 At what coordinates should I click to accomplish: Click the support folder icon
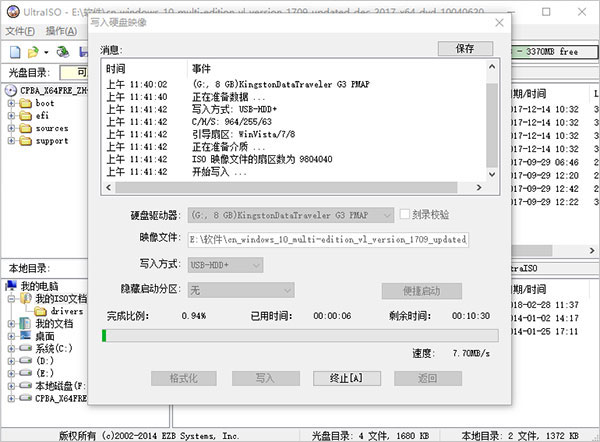coord(26,141)
